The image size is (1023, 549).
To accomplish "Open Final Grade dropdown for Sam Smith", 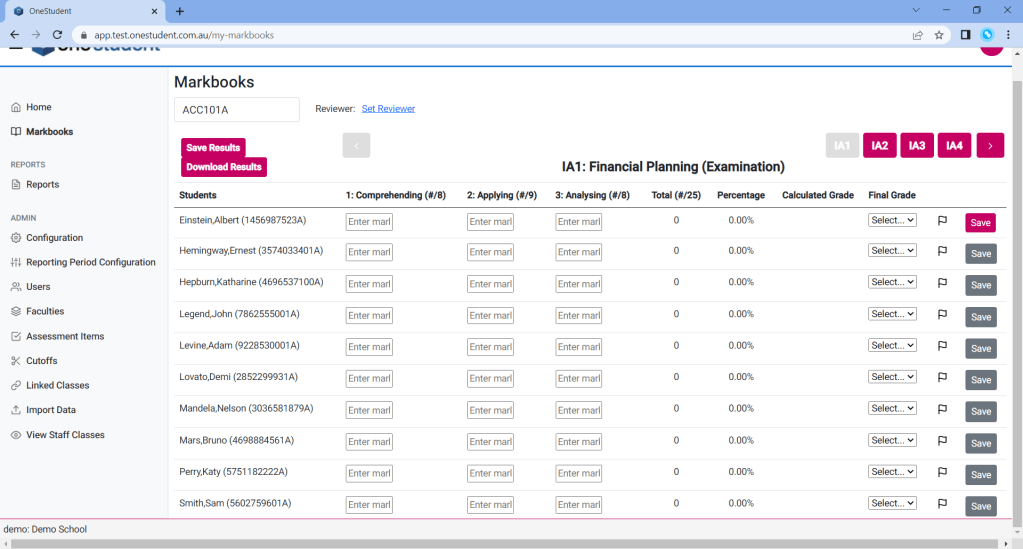I will point(892,503).
